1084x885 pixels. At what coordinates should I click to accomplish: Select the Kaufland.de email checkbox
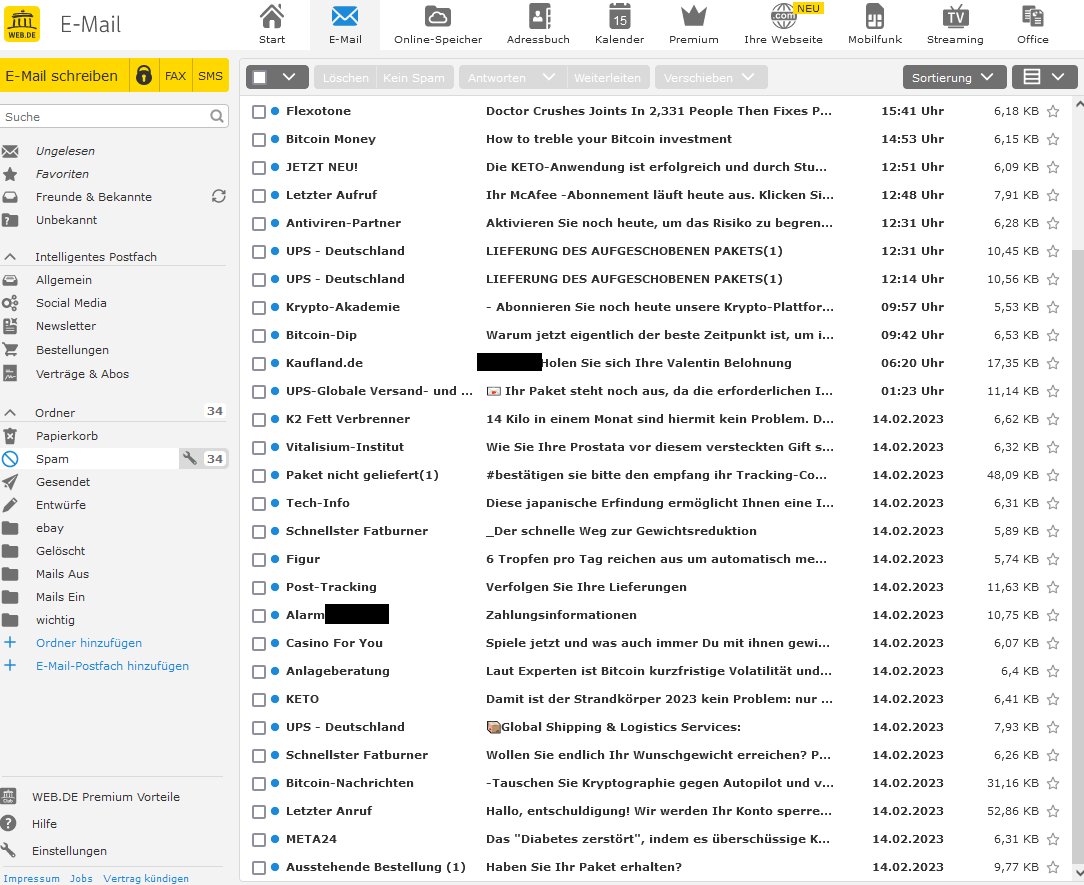(x=259, y=364)
